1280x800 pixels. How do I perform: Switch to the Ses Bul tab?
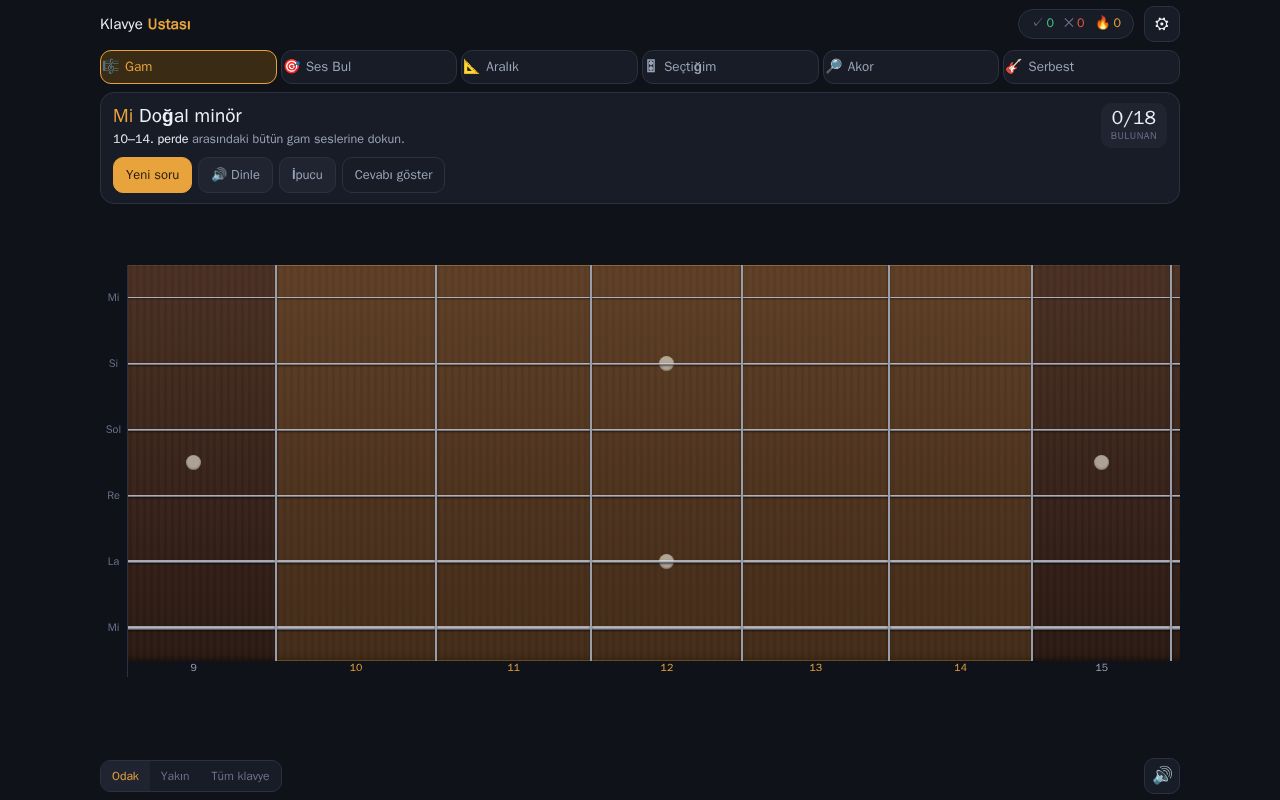(369, 67)
